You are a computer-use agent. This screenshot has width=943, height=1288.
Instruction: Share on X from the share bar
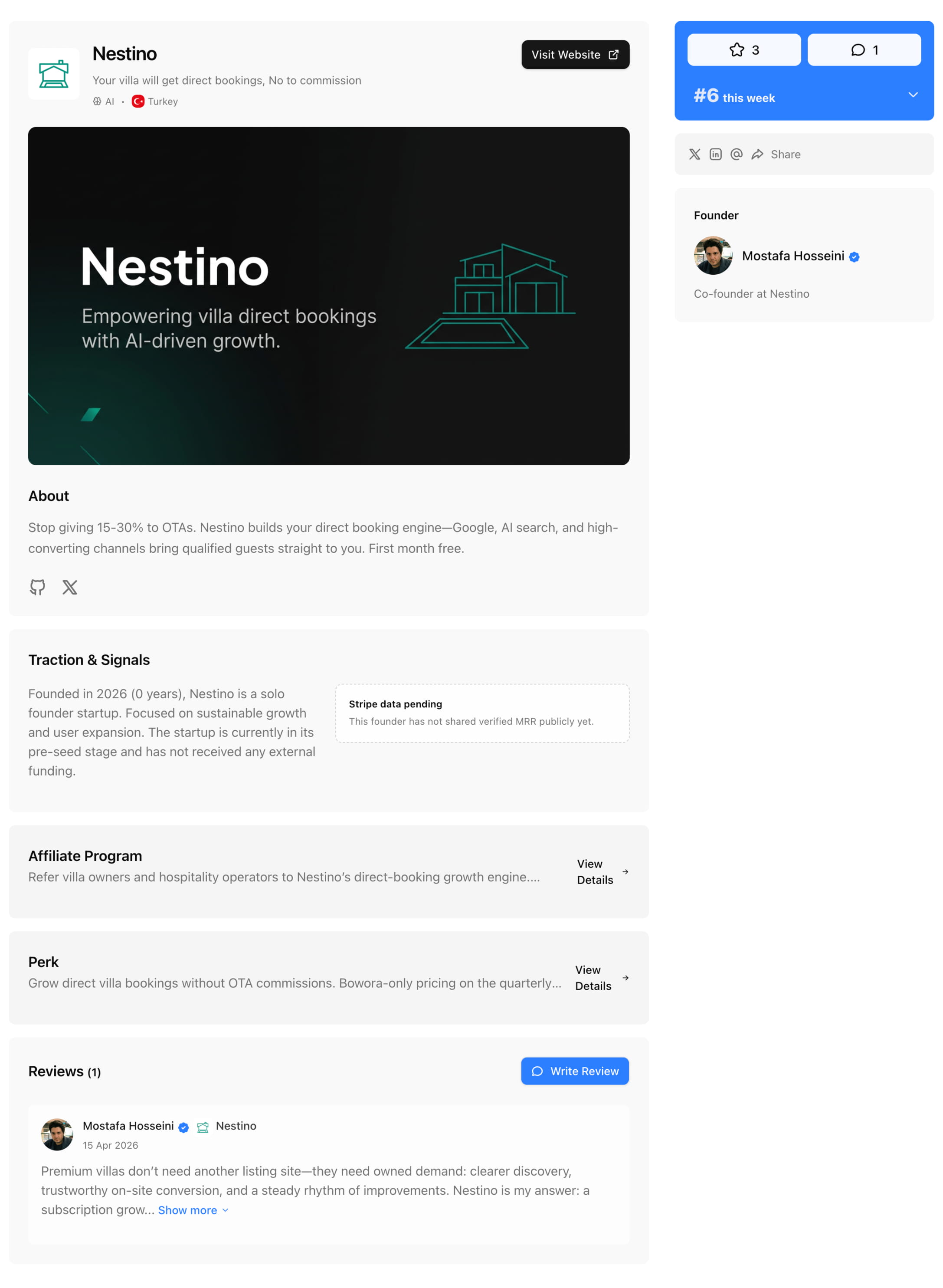click(694, 154)
